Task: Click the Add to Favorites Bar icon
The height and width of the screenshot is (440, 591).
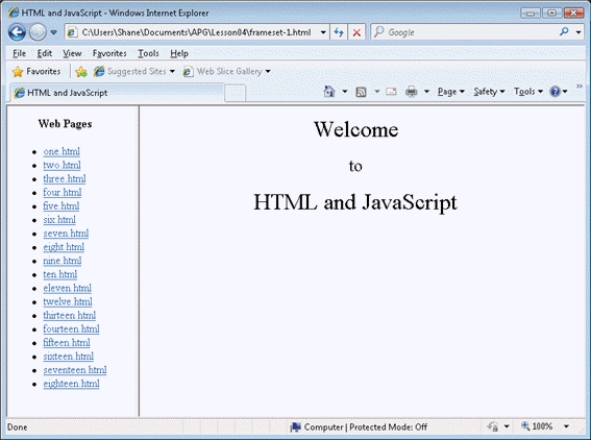Action: pos(81,71)
